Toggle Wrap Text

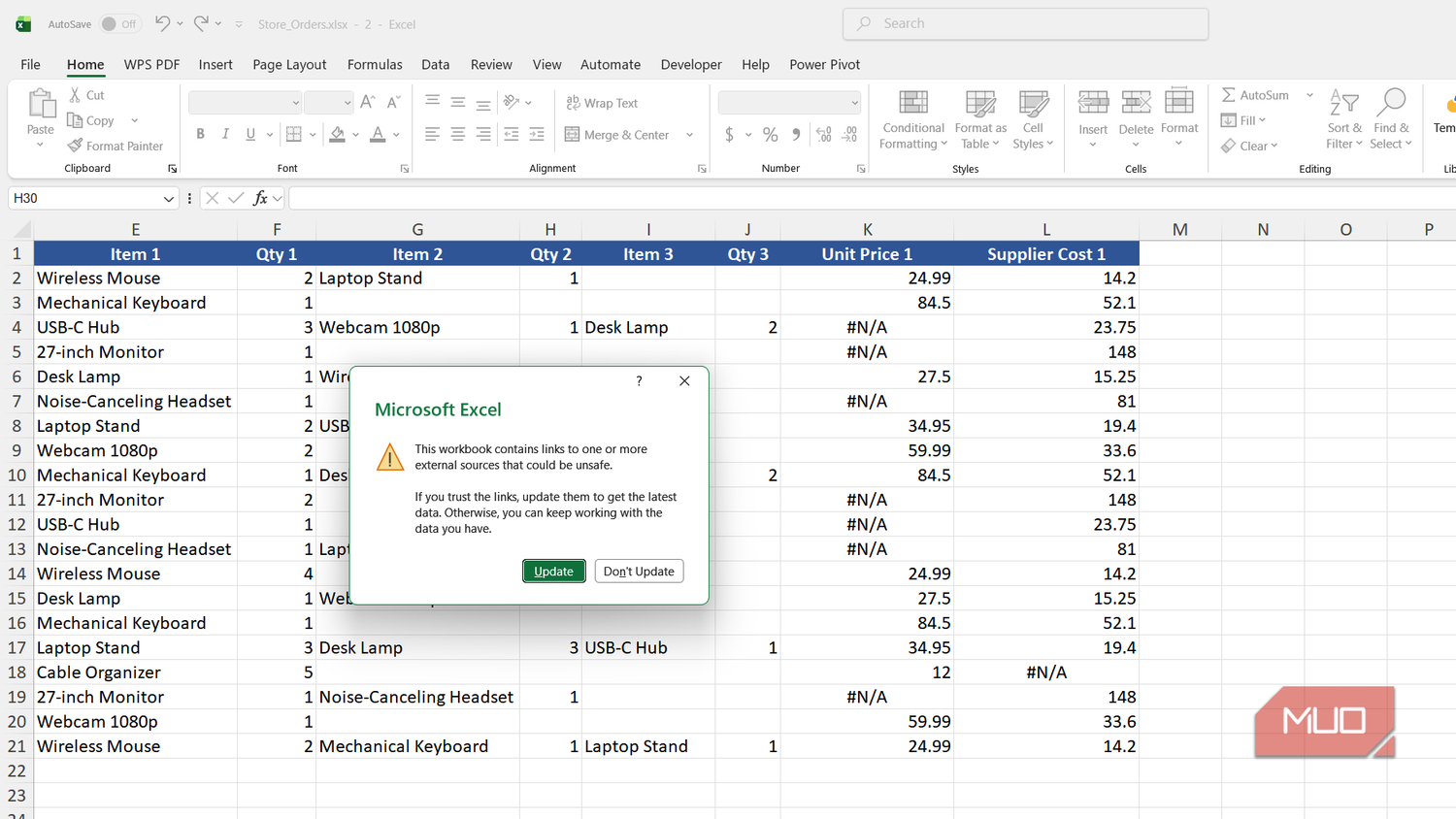[x=602, y=103]
